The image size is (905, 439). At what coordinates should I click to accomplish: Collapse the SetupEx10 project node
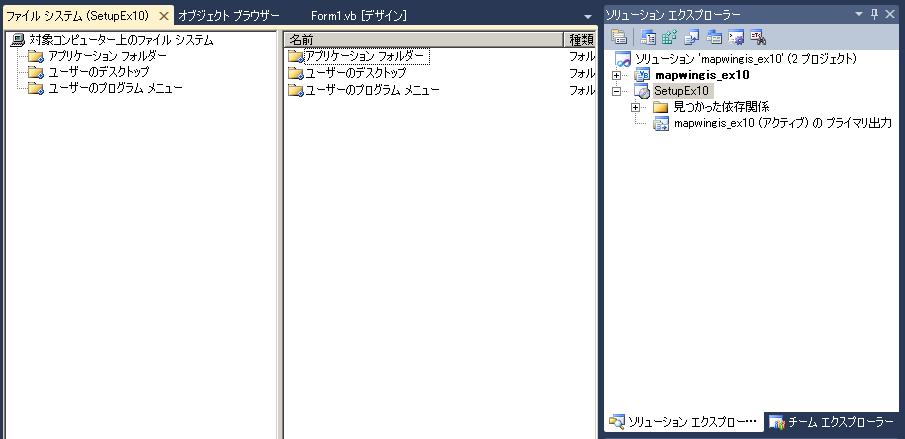pos(616,91)
